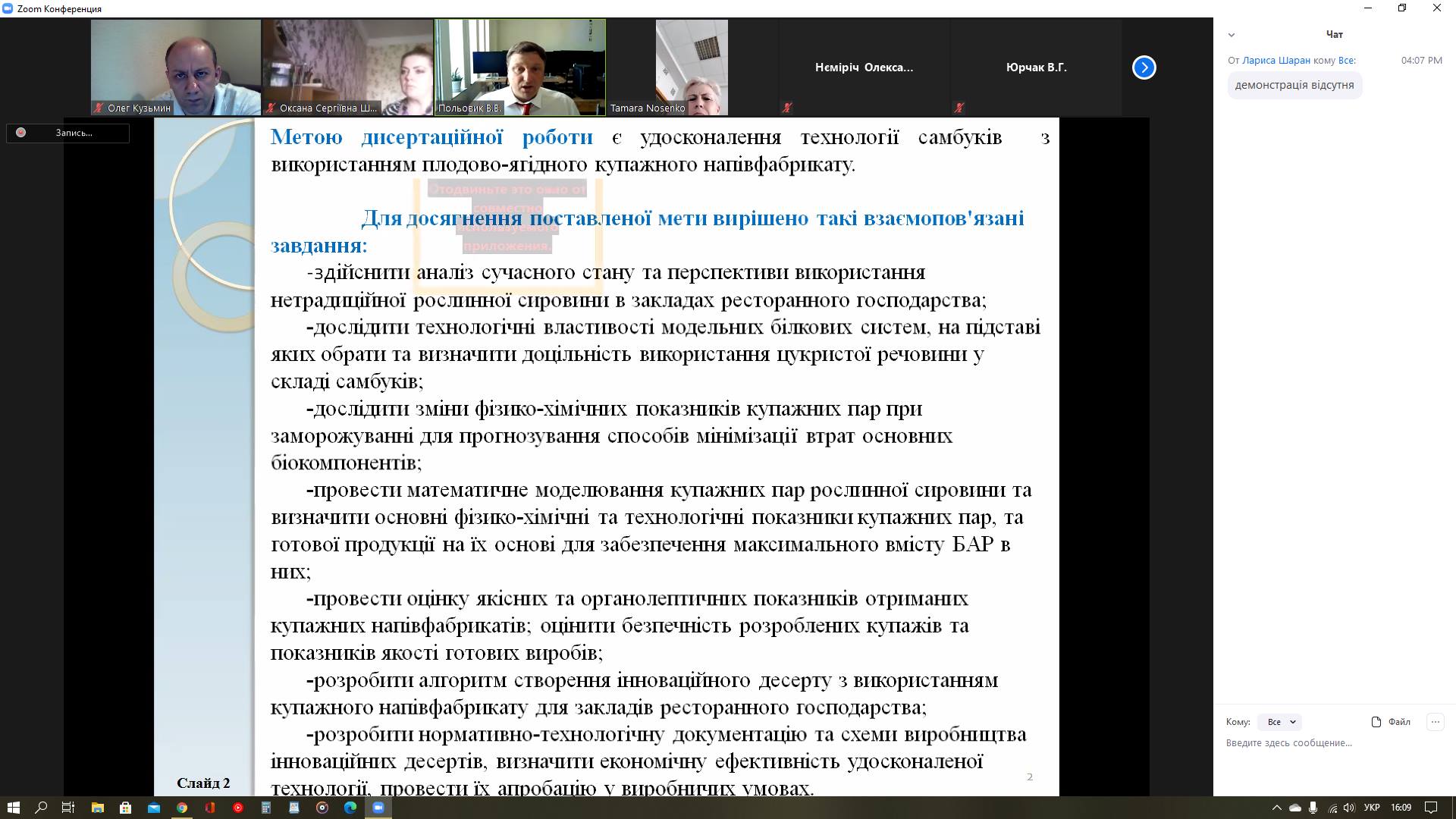
Task: Open Zoom app in the taskbar
Action: 378,808
